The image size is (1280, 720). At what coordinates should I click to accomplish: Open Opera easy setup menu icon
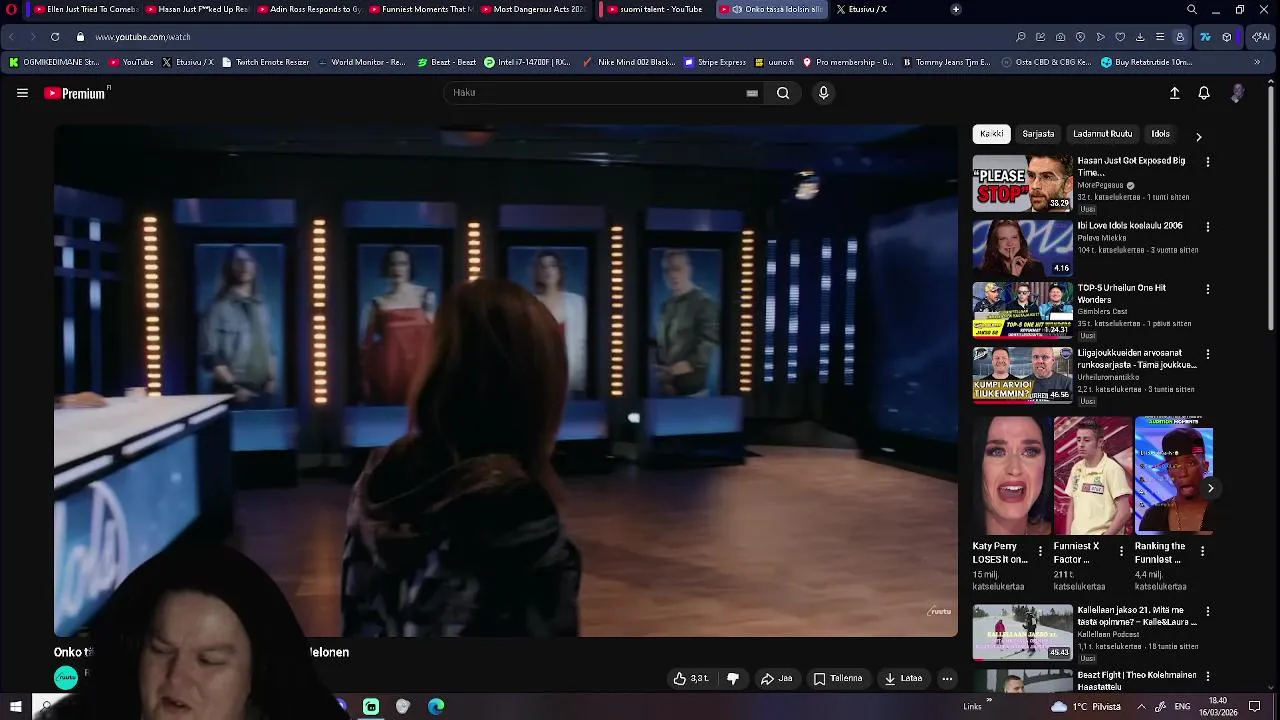(1160, 37)
